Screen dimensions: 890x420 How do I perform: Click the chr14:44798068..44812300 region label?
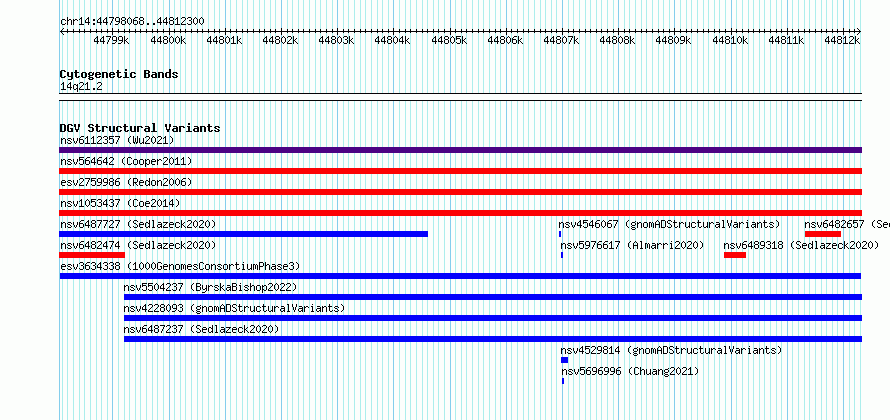click(x=132, y=21)
